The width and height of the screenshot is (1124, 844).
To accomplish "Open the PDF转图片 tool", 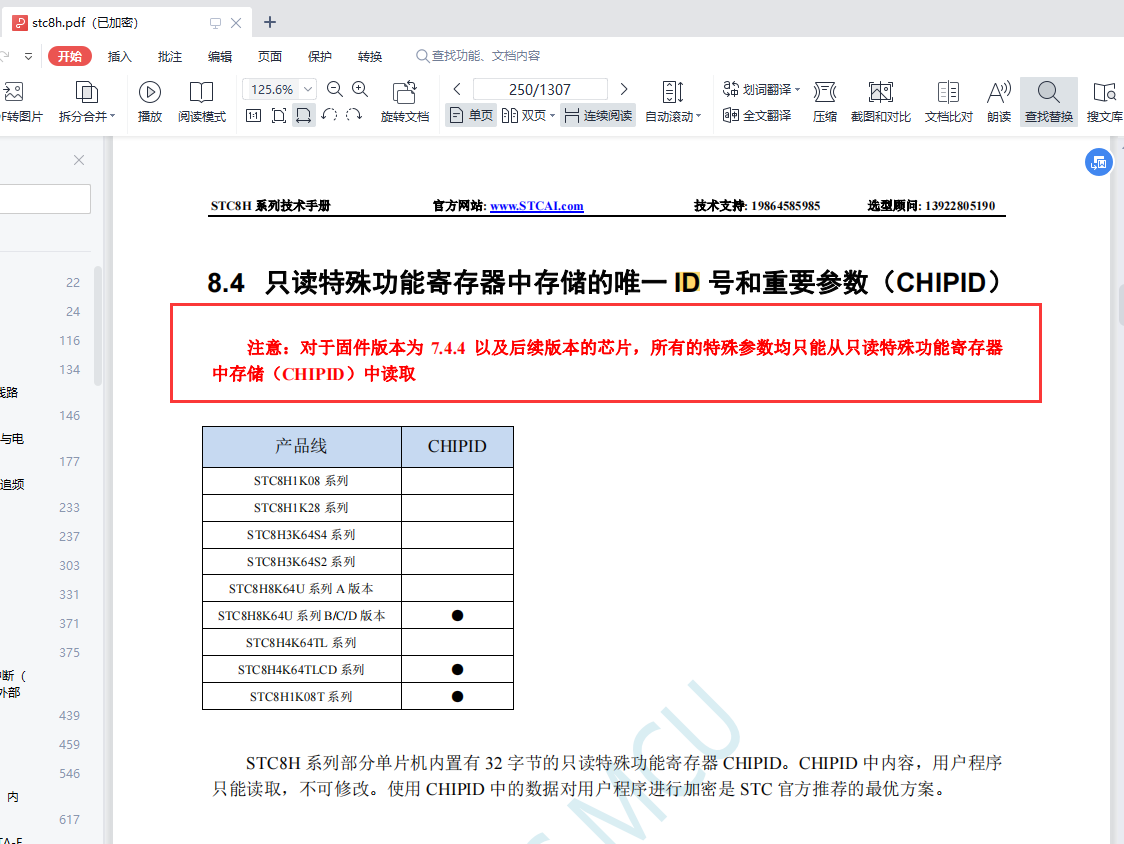I will coord(20,101).
